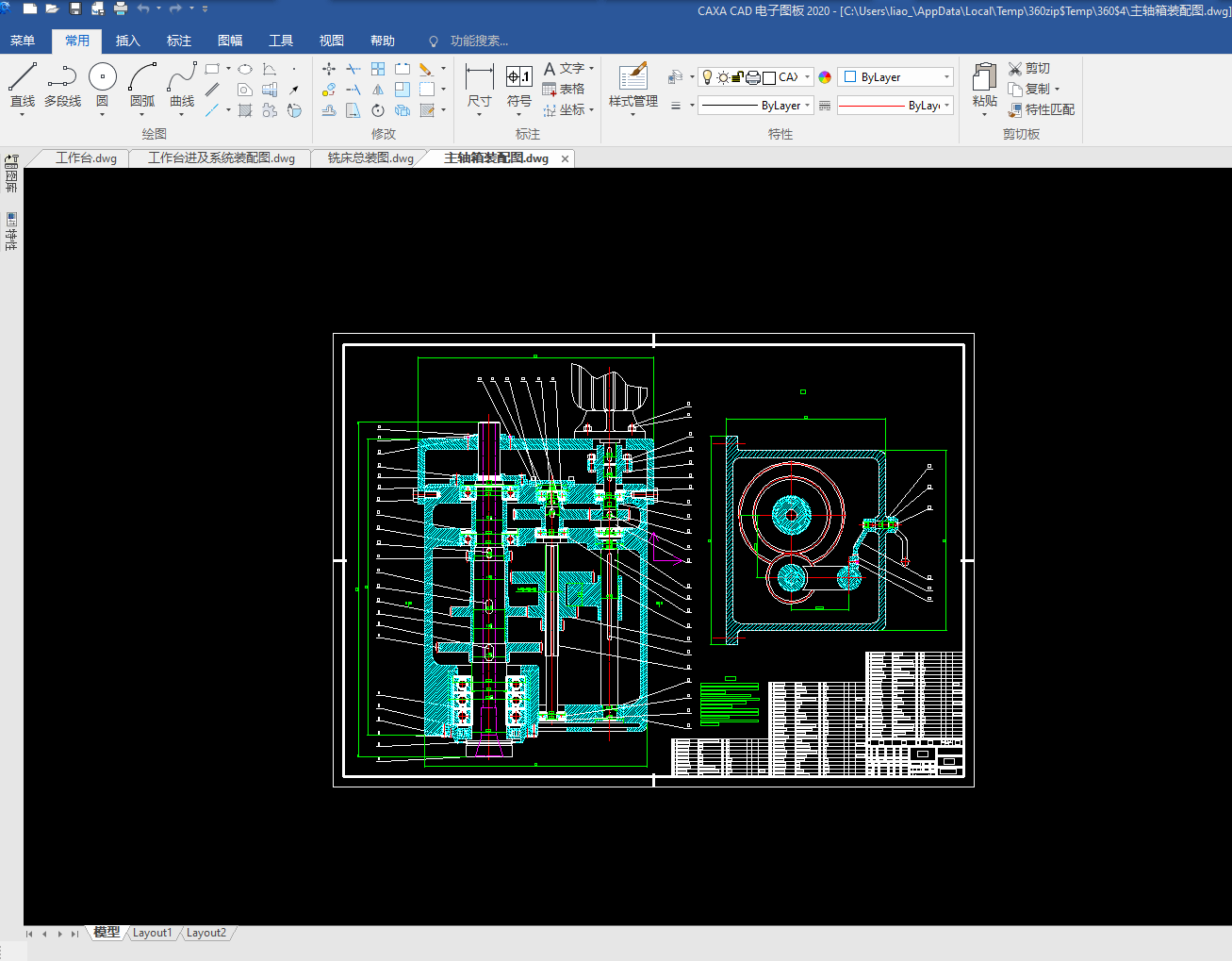Open the black linetype ByLayer dropdown
Viewport: 1232px width, 961px height.
756,106
